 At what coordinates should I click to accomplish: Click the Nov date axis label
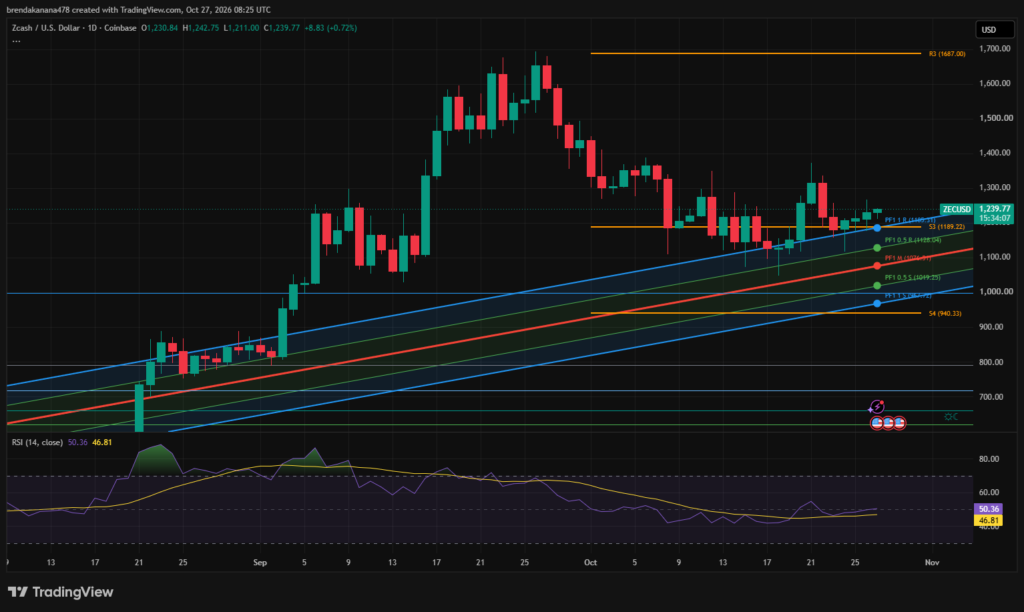point(932,562)
